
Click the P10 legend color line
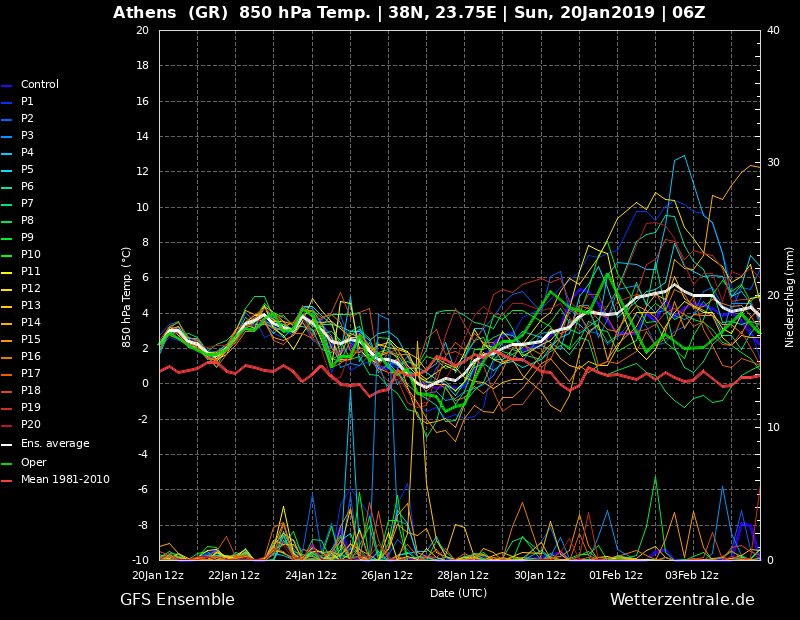[x=6, y=256]
